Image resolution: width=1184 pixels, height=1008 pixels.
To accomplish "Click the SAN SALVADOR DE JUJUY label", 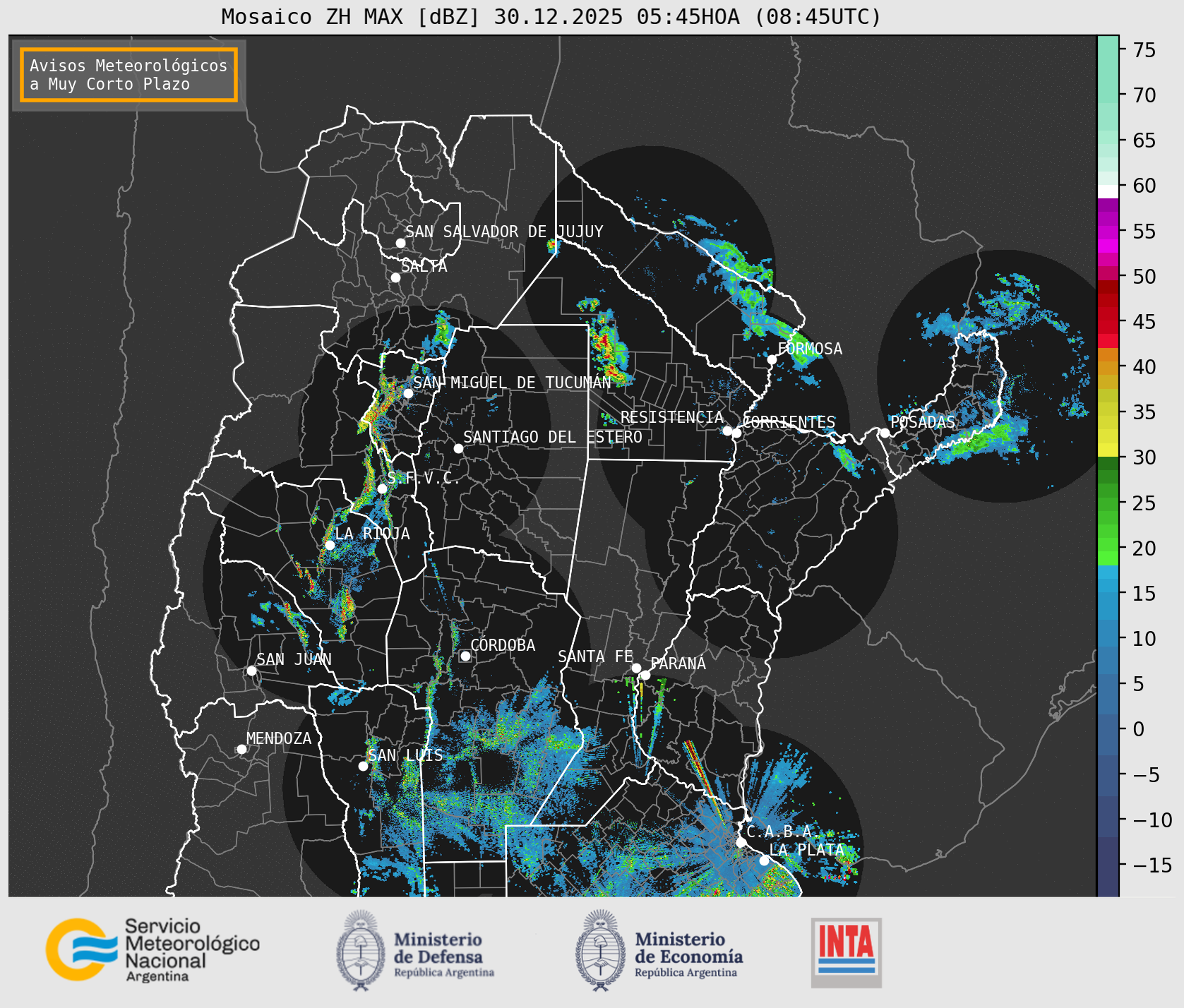I will tap(504, 232).
